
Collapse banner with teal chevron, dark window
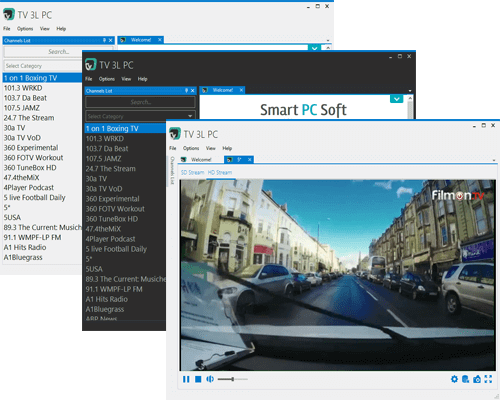[397, 99]
